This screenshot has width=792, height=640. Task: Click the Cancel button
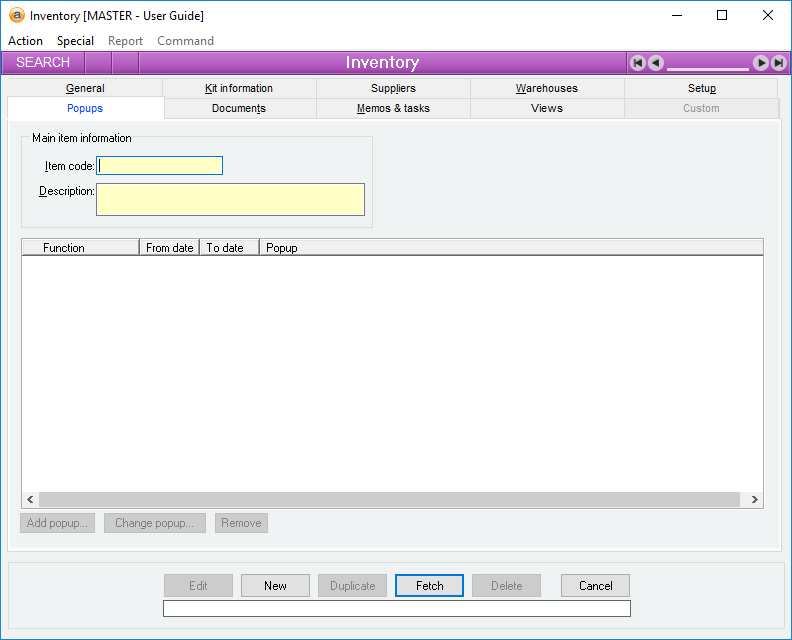(x=595, y=586)
